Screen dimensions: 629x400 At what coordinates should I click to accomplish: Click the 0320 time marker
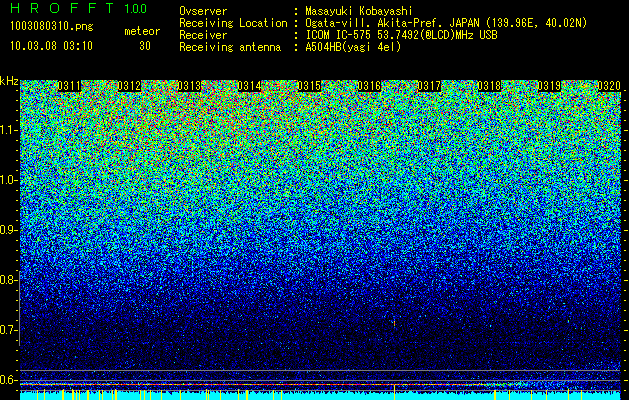click(609, 86)
